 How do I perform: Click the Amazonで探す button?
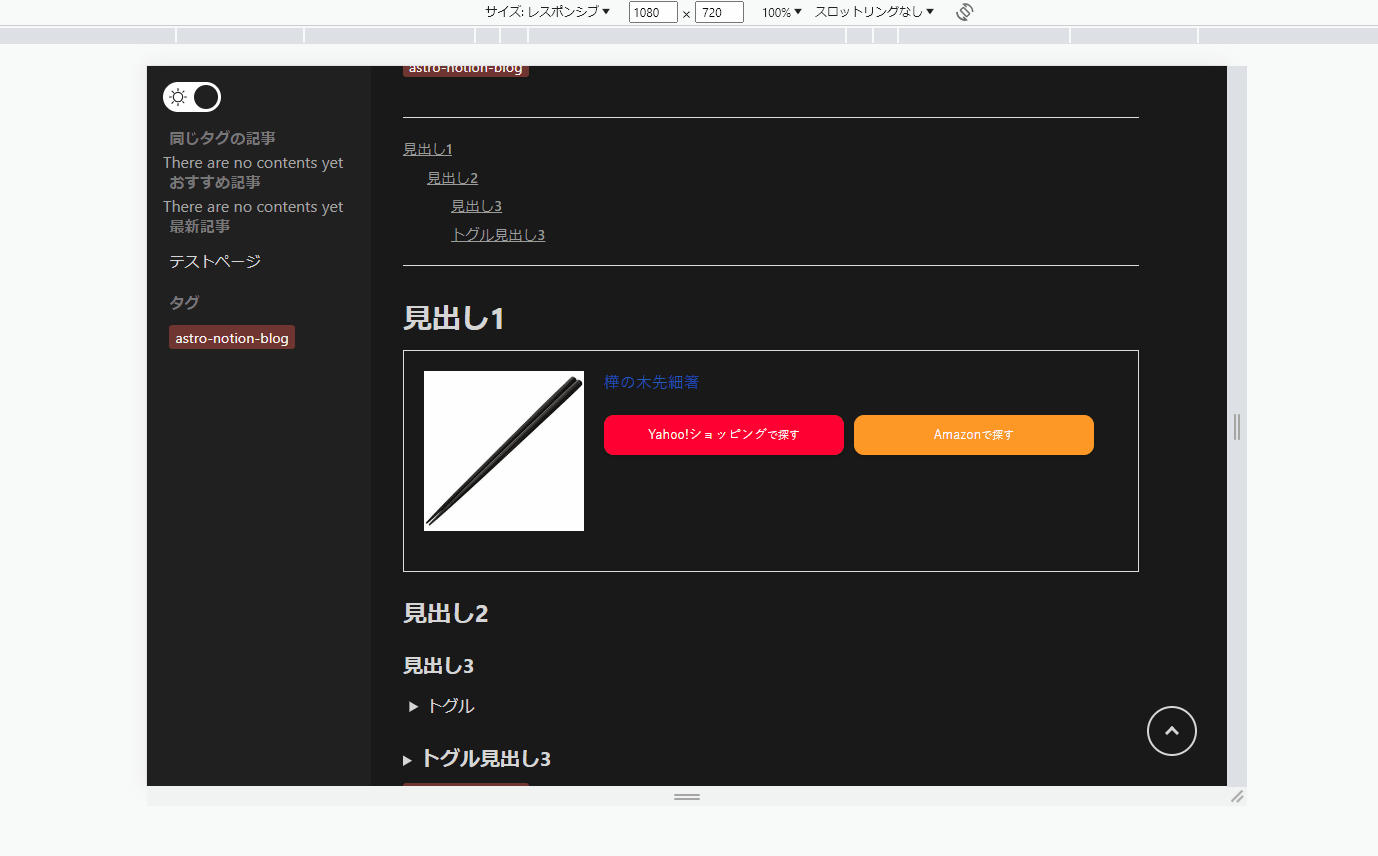973,435
